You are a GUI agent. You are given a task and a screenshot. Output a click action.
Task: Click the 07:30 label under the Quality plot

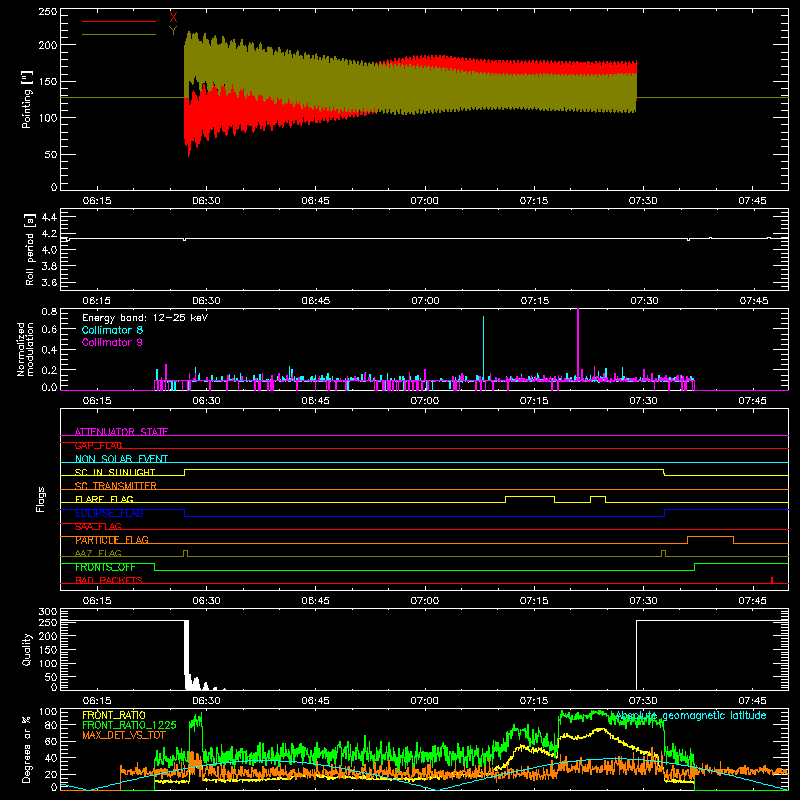click(x=643, y=701)
